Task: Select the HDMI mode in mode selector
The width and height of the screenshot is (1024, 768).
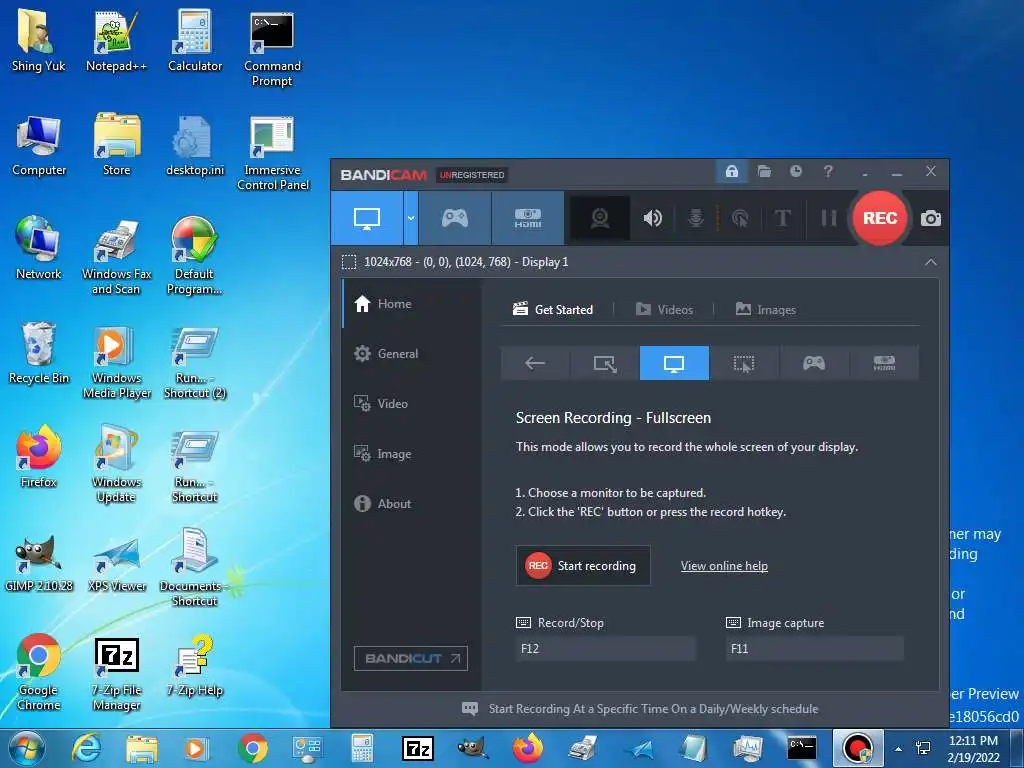Action: click(884, 363)
